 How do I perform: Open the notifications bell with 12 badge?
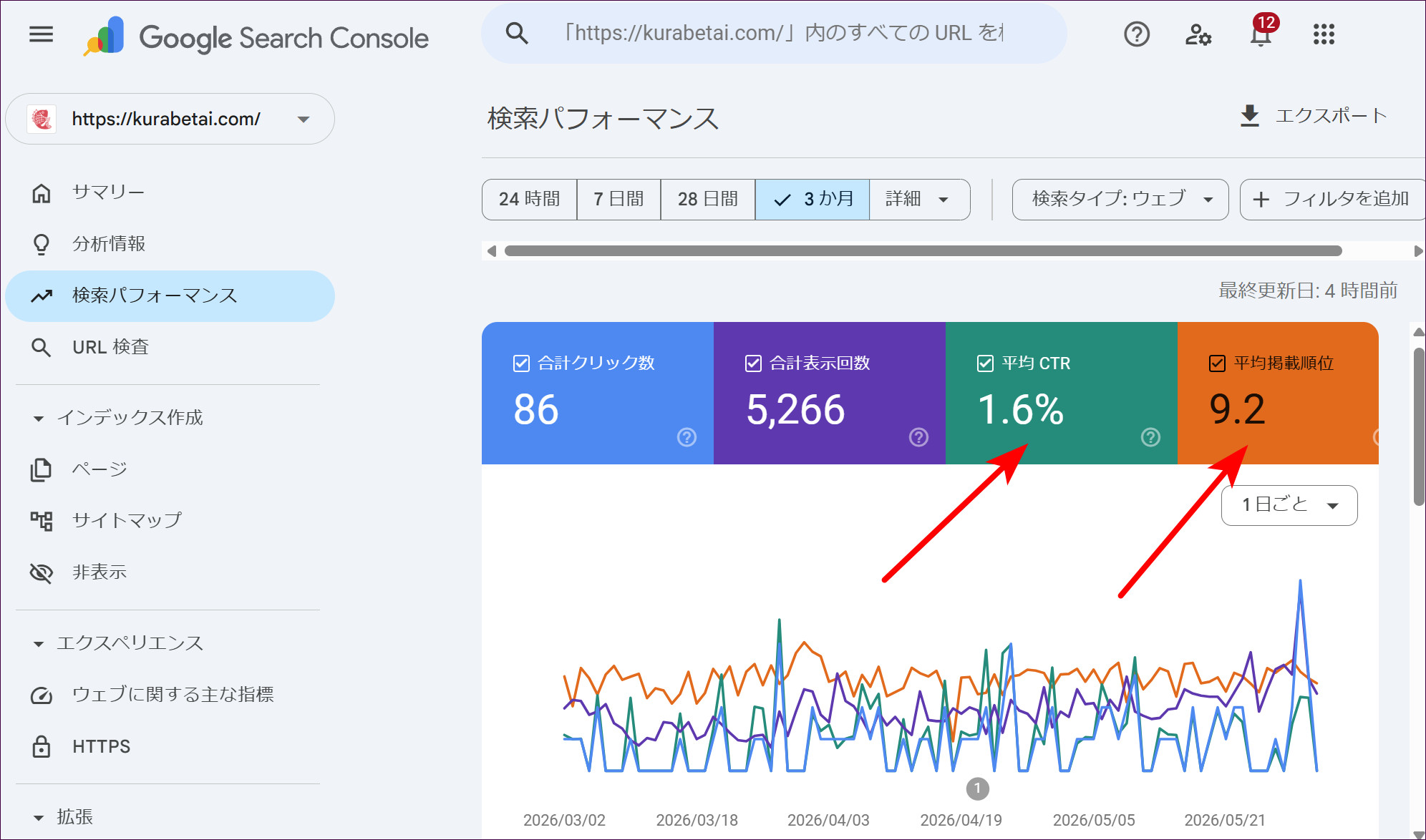1261,32
